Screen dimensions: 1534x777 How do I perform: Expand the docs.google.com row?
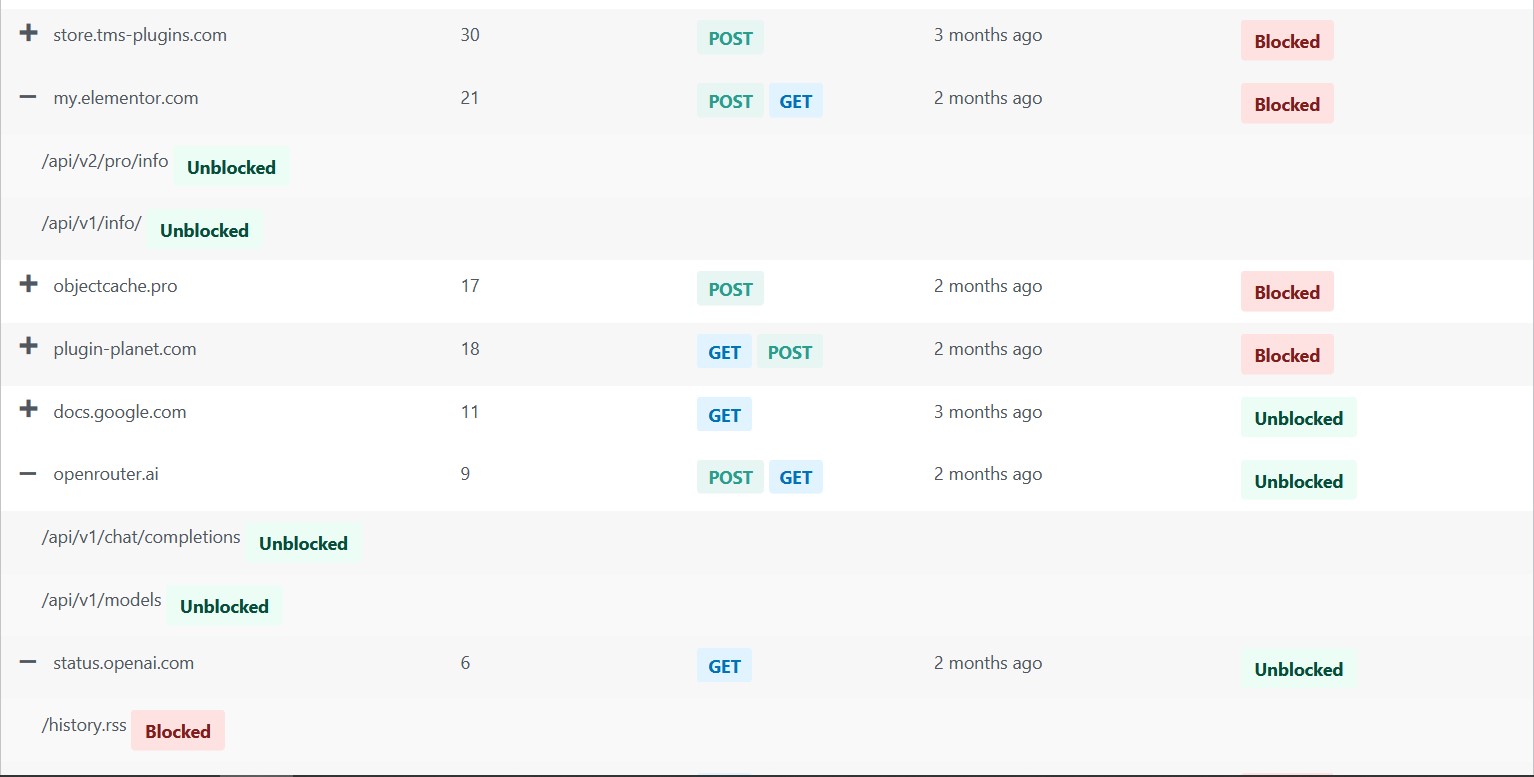tap(29, 410)
